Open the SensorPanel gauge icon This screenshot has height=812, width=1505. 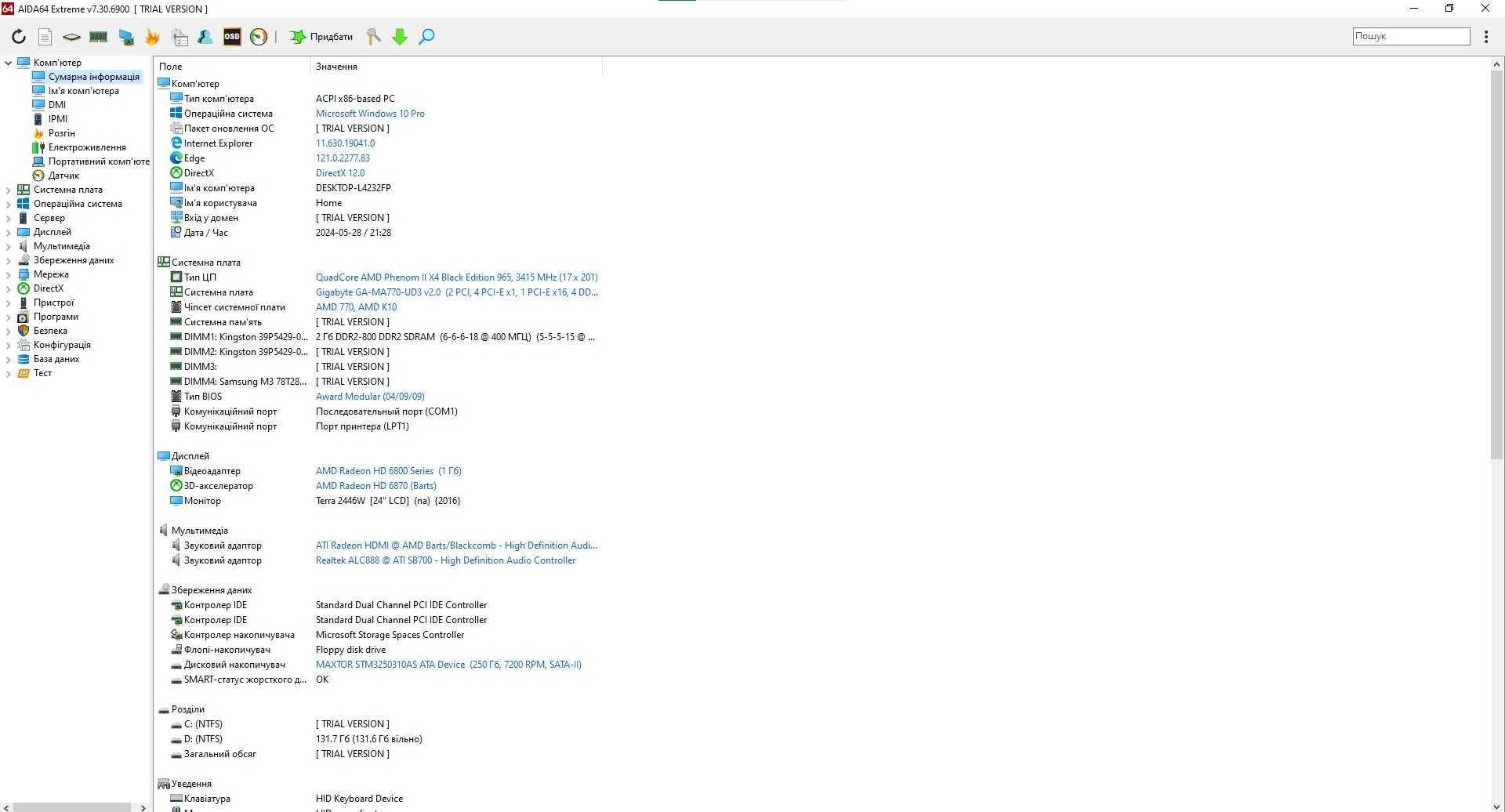[x=259, y=37]
